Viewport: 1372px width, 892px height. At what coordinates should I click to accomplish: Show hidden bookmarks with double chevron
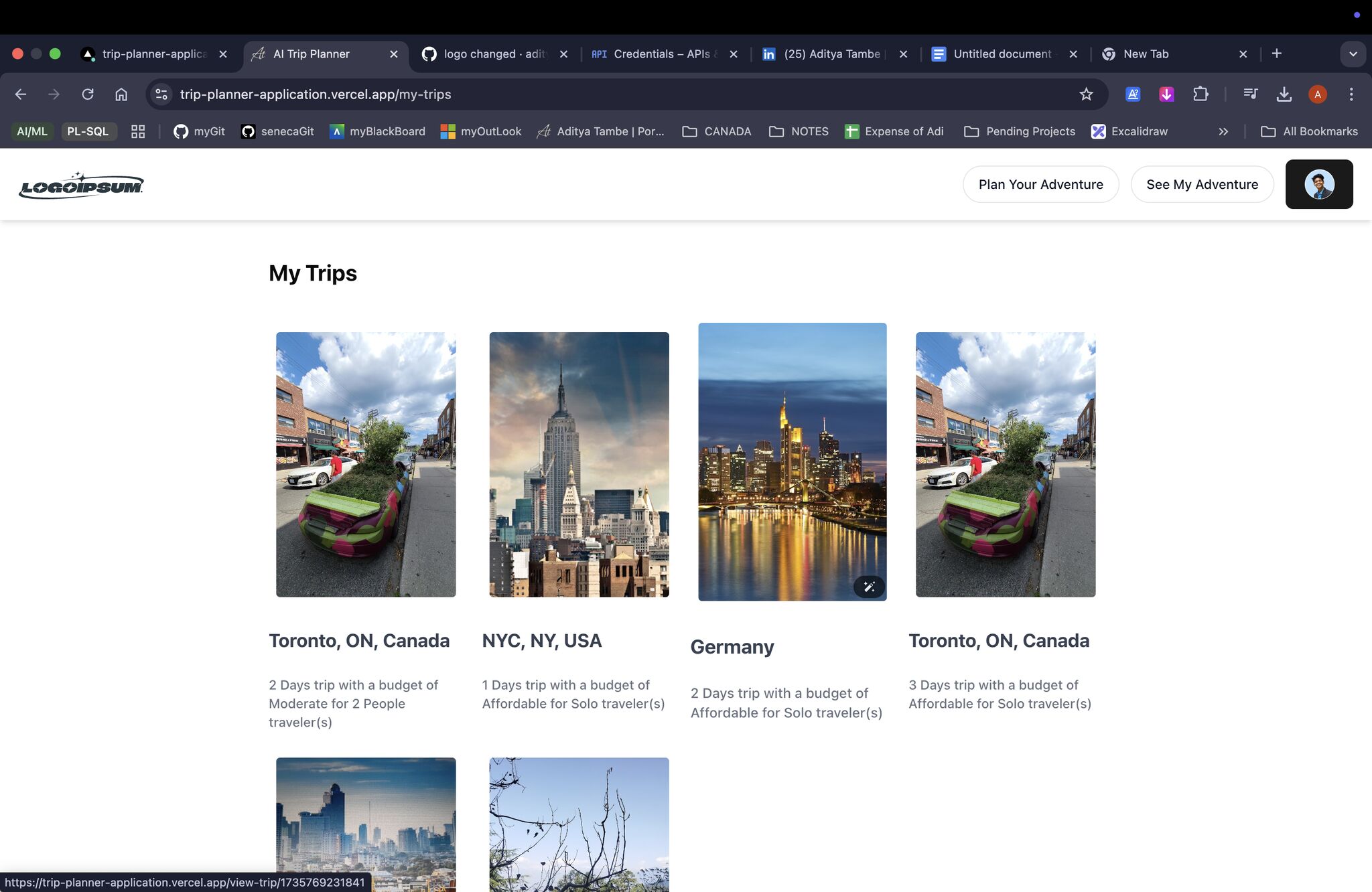1223,132
